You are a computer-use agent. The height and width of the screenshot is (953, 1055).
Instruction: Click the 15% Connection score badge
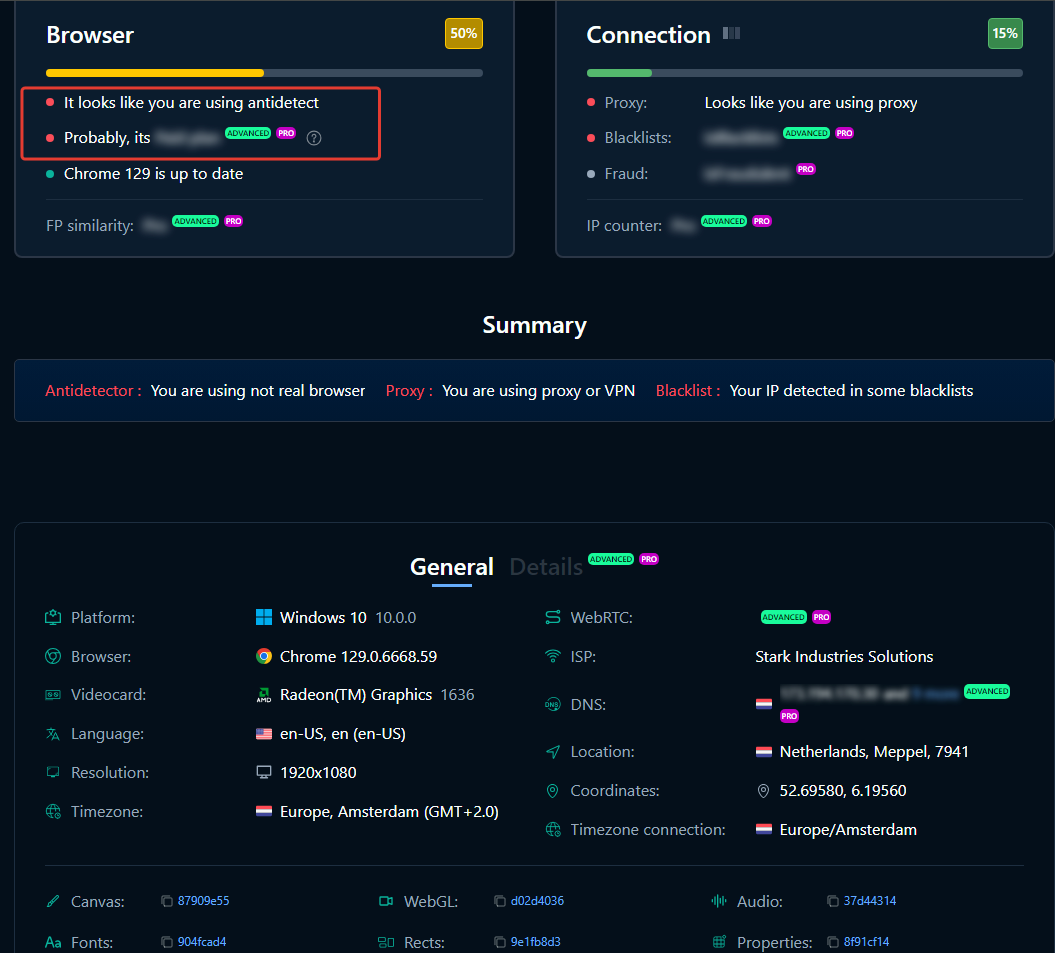tap(1005, 34)
